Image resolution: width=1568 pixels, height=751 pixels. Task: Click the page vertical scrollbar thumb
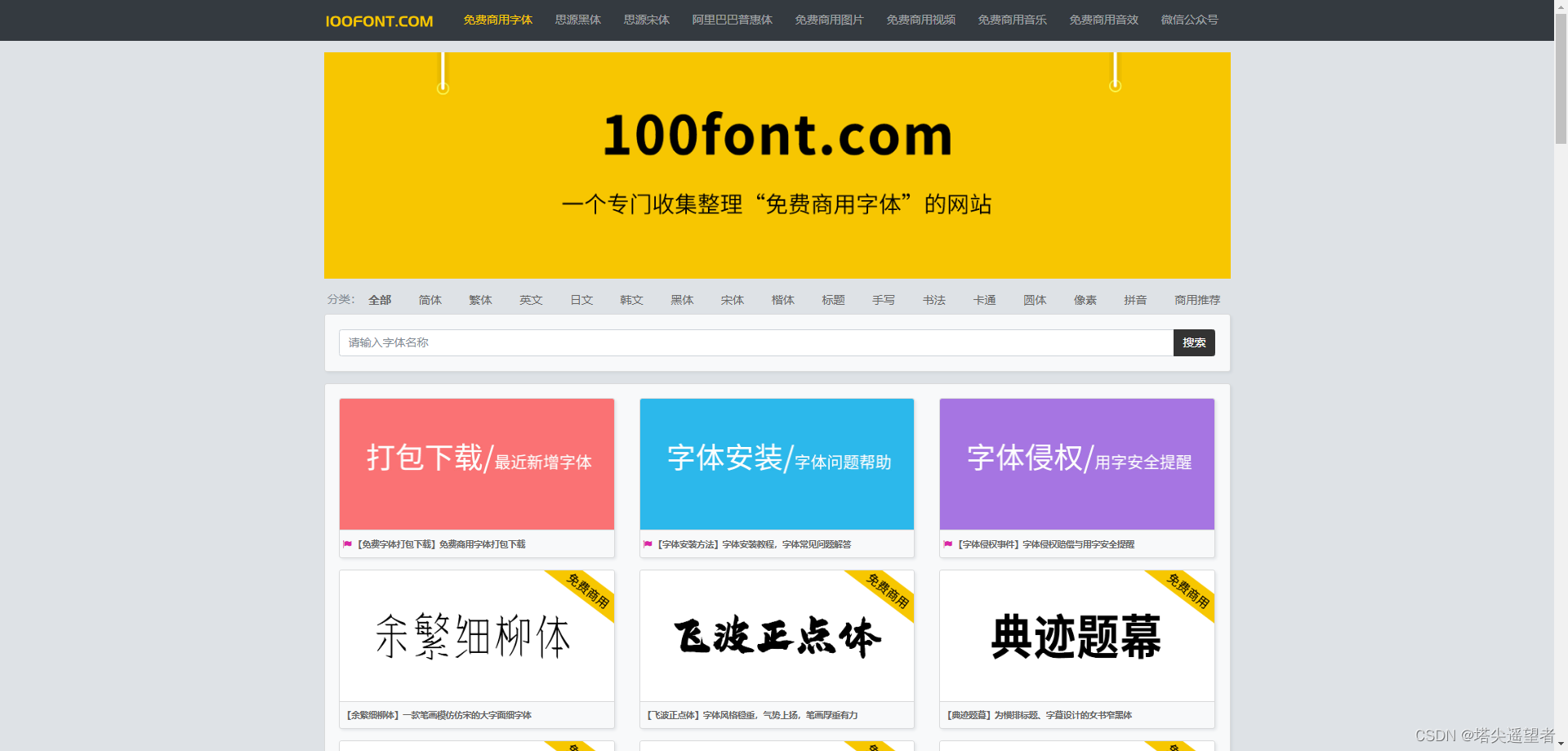pos(1561,78)
